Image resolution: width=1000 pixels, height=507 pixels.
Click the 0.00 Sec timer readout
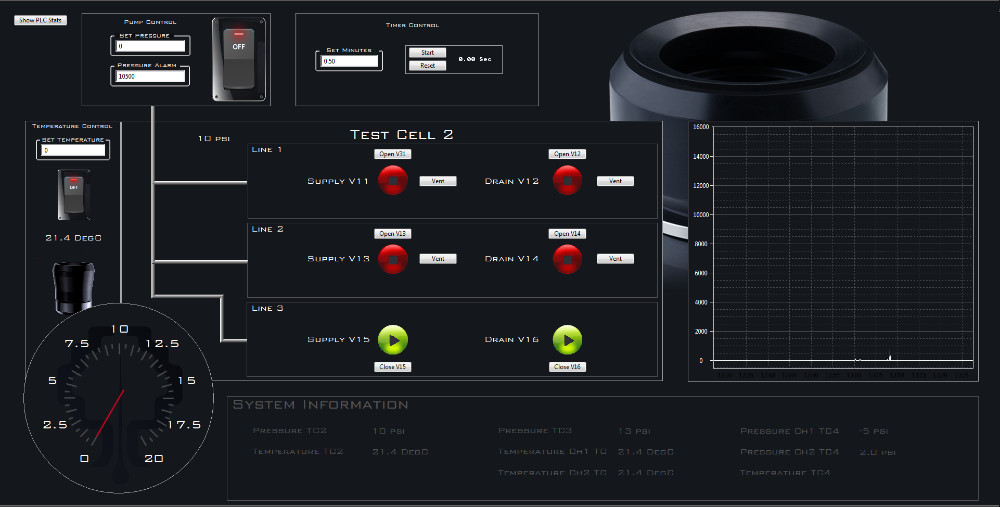coord(474,59)
